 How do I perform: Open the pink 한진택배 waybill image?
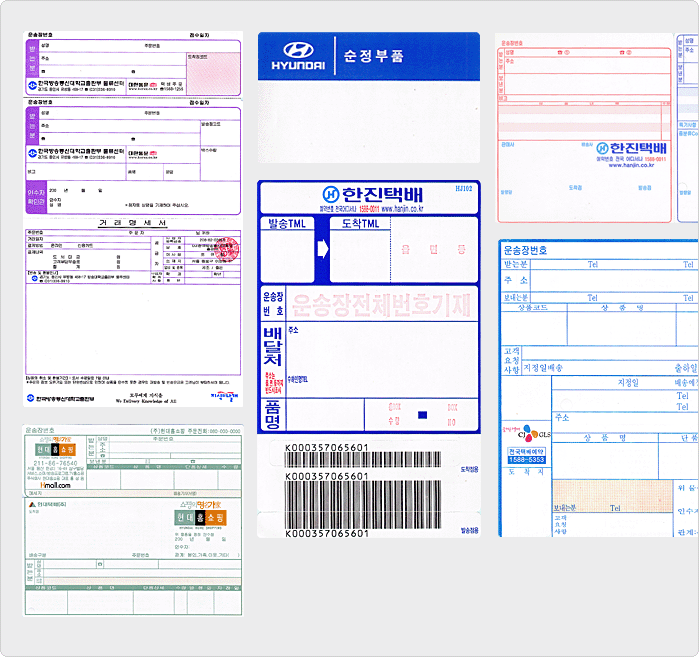pos(584,128)
